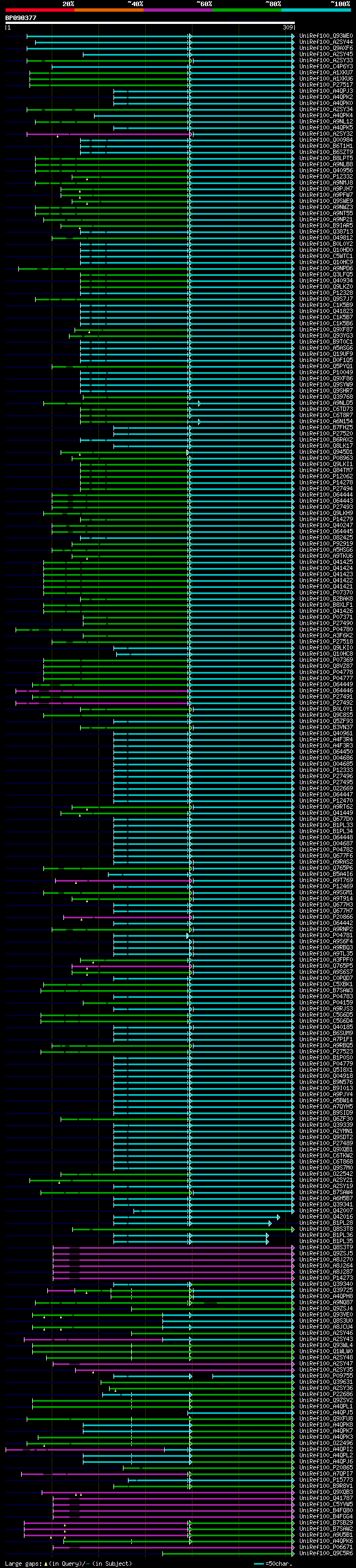This screenshot has height=1568, width=356.
Task: Open hit UniRef100_P12333
Action: pos(325,770)
